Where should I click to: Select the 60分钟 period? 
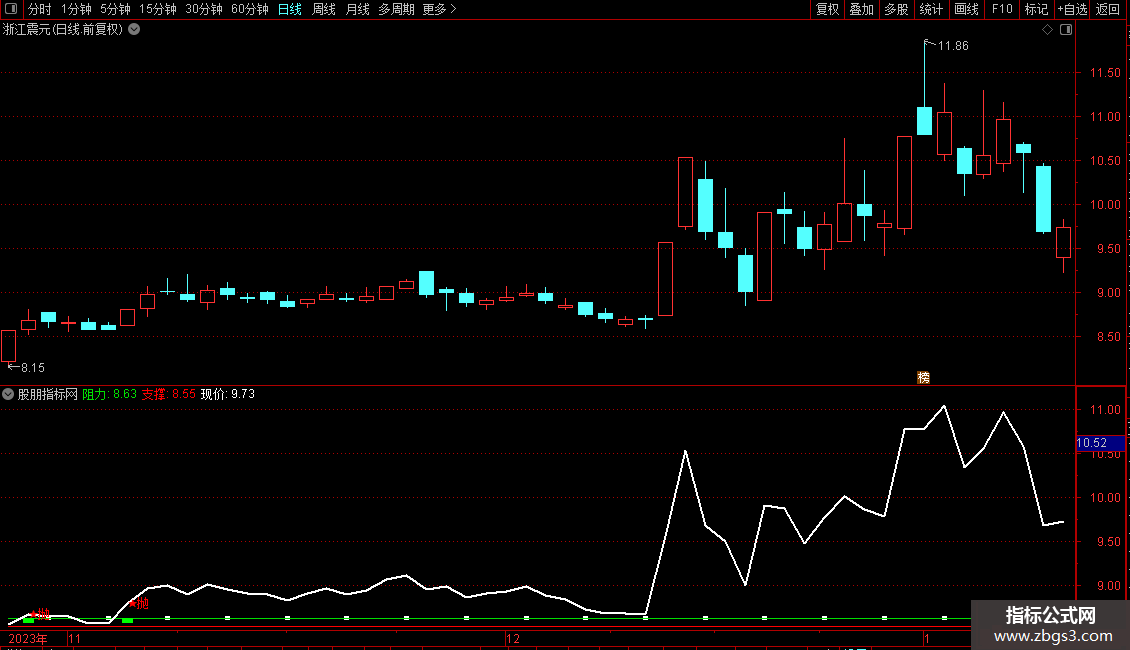click(x=250, y=9)
